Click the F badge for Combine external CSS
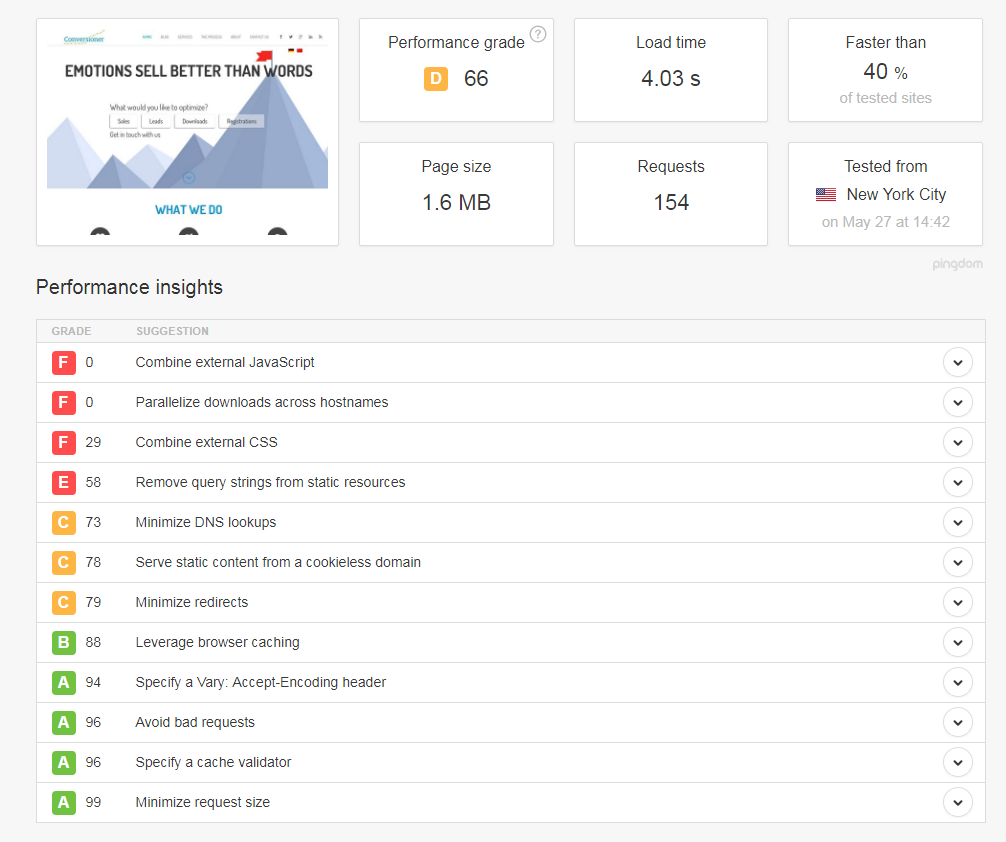The width and height of the screenshot is (1006, 842). coord(64,442)
